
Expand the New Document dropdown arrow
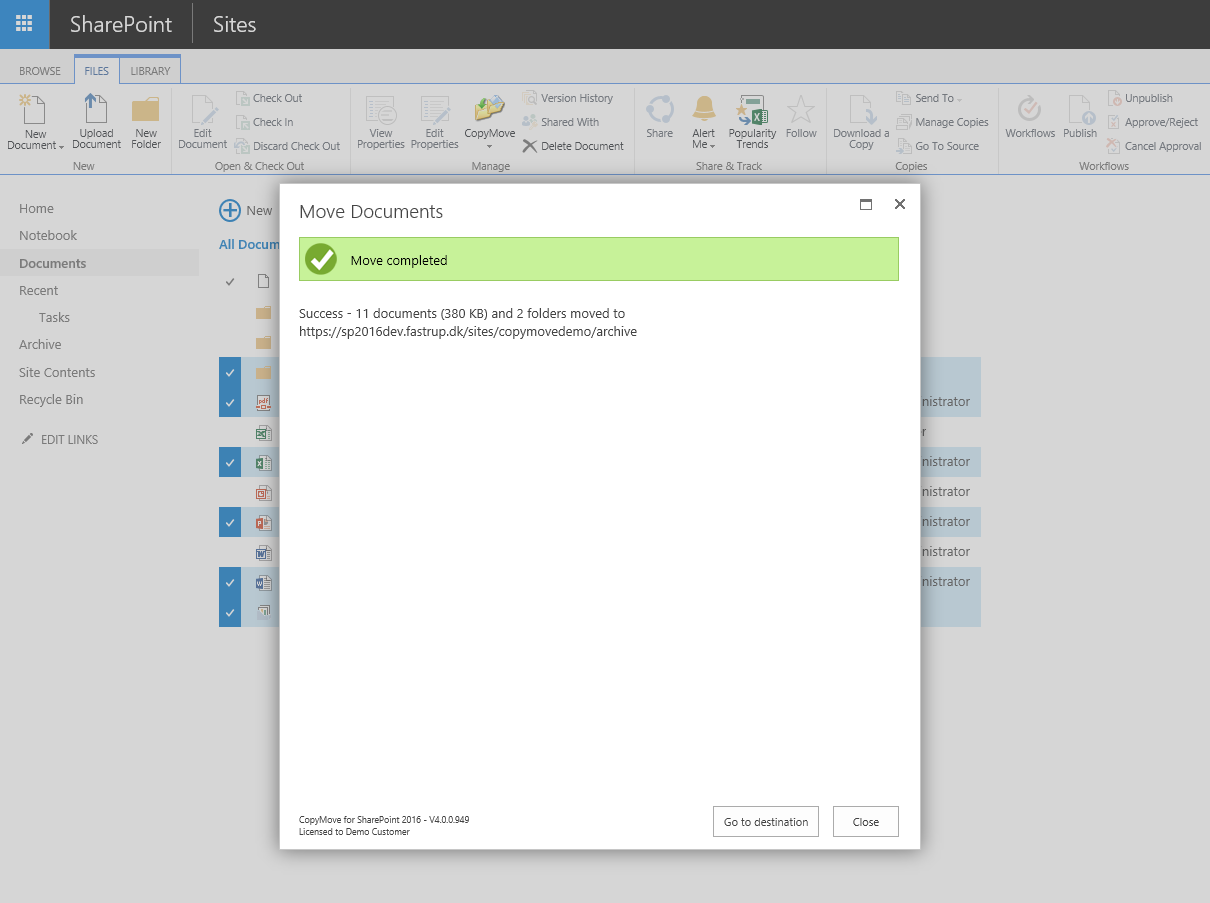tap(62, 147)
